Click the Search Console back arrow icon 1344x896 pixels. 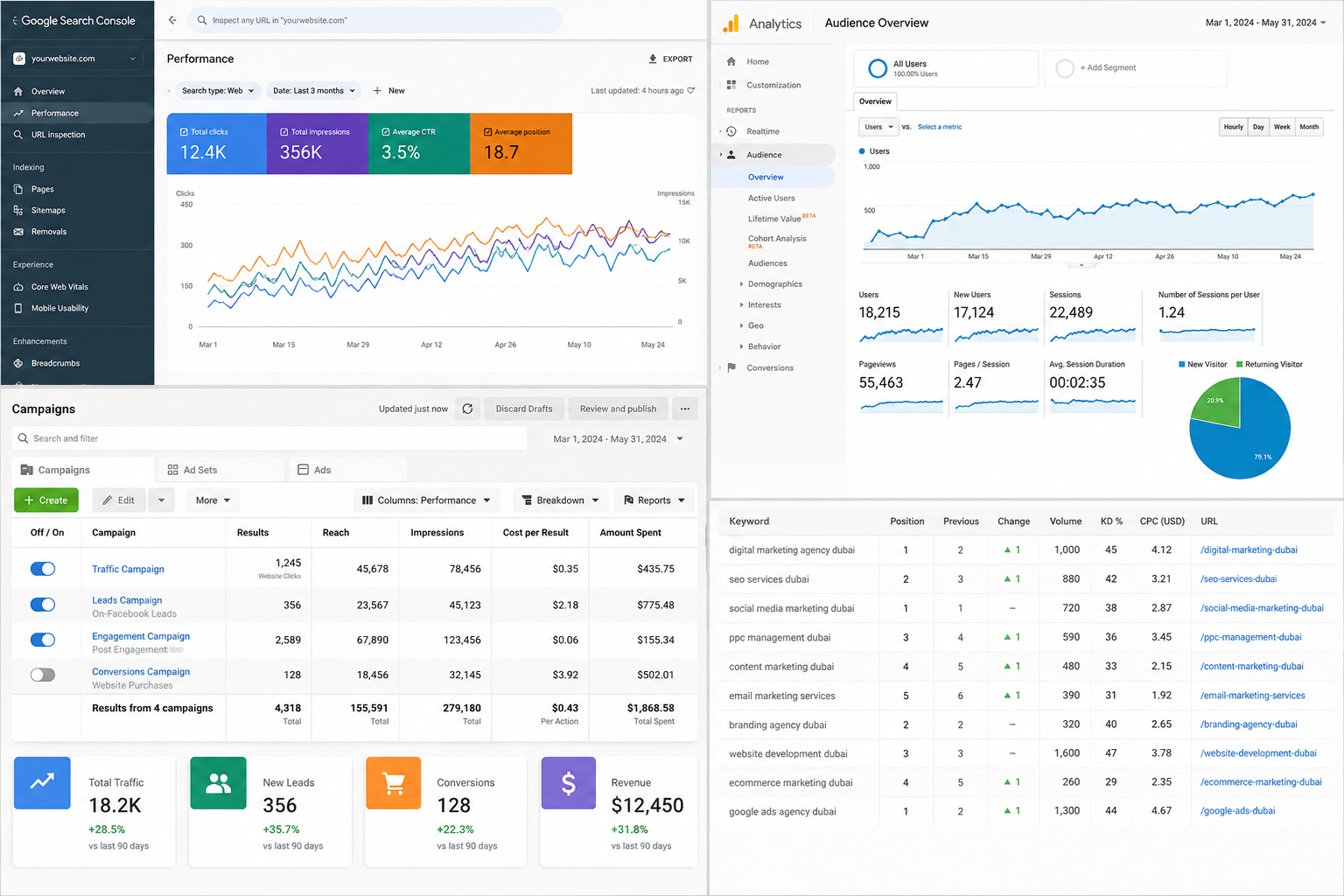[x=172, y=20]
